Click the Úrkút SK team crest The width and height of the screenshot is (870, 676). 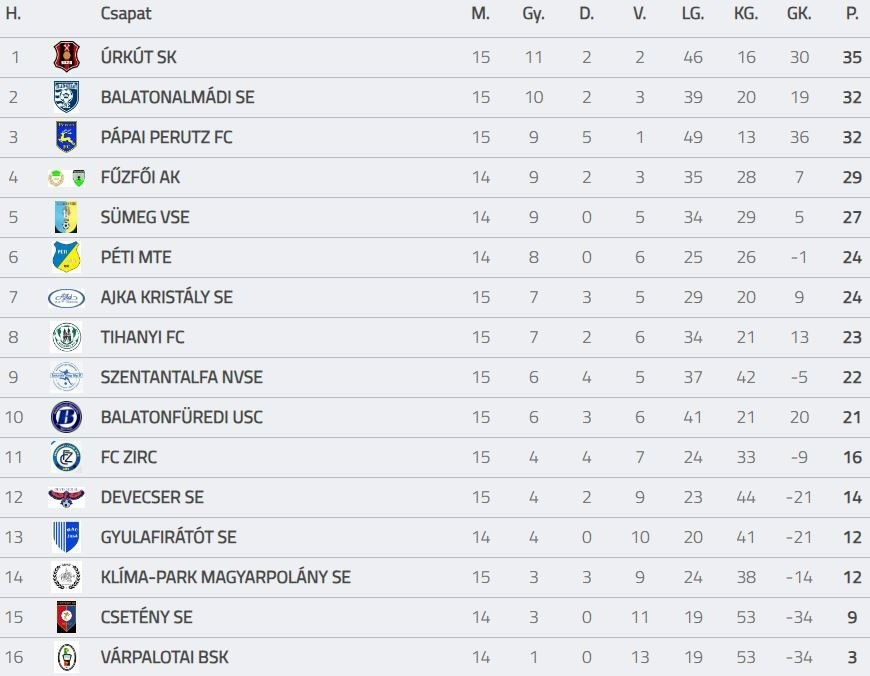(x=66, y=57)
